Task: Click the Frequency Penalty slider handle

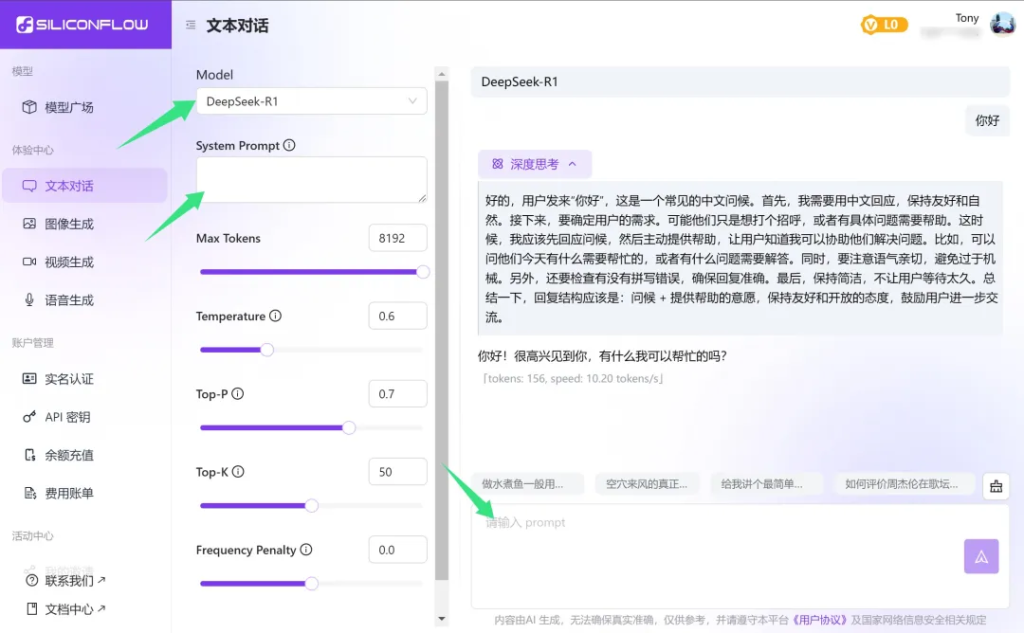Action: (x=312, y=583)
